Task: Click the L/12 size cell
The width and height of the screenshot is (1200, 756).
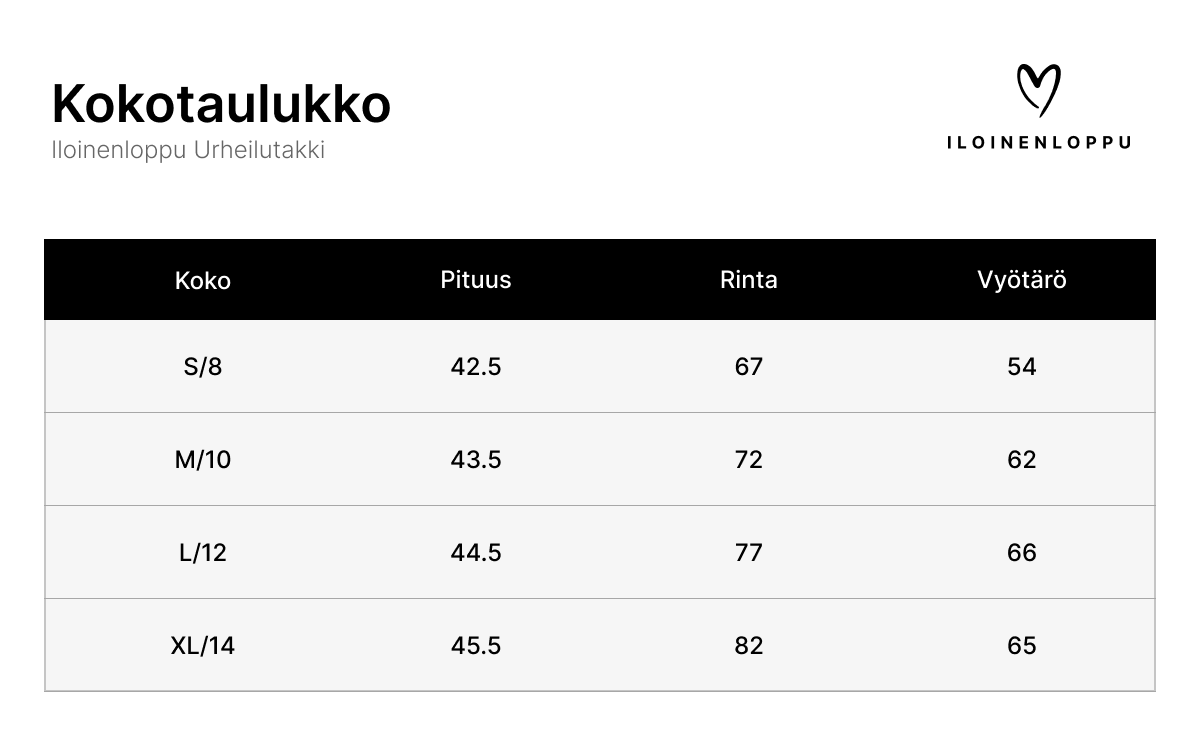Action: [203, 553]
